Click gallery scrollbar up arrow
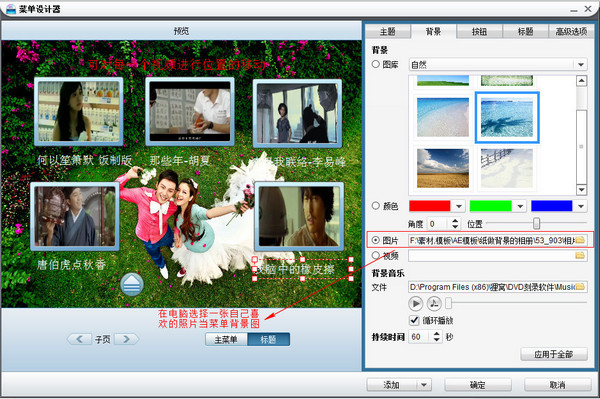Viewport: 600px width, 399px height. 582,81
